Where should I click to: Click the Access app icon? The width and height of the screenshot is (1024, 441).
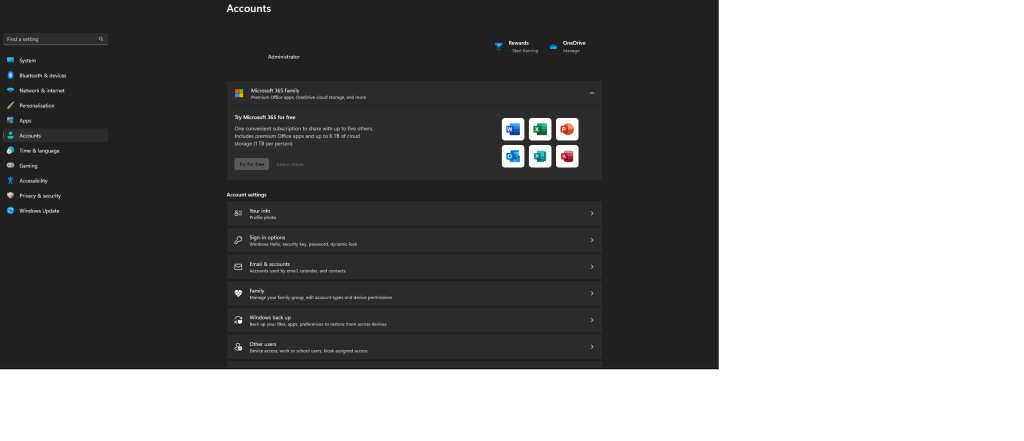point(567,156)
